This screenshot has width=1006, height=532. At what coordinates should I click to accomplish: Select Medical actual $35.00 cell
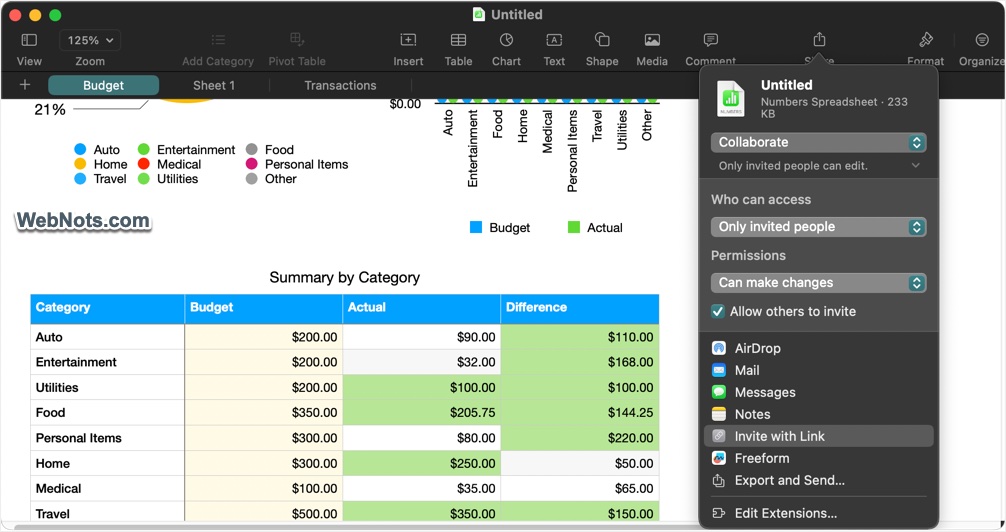(422, 488)
